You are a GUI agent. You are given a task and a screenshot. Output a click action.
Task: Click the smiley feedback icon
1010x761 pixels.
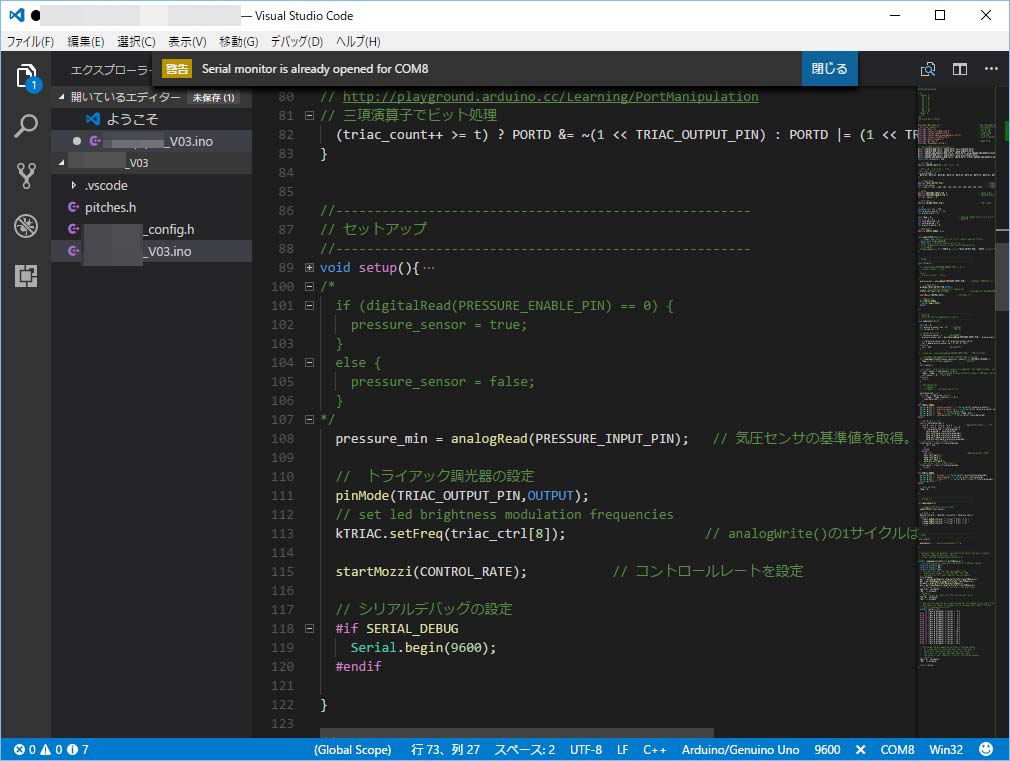click(x=986, y=749)
